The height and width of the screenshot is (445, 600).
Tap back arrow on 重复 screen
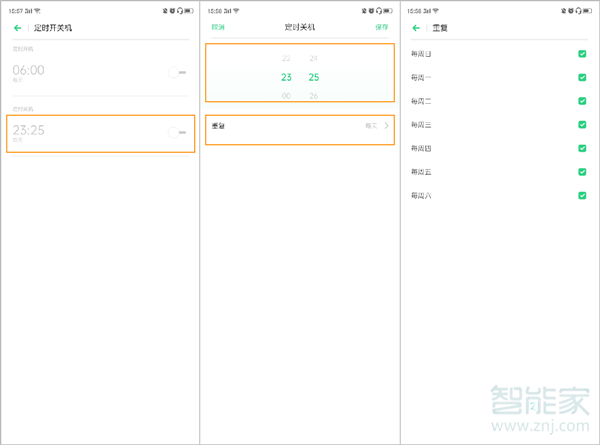(x=416, y=28)
